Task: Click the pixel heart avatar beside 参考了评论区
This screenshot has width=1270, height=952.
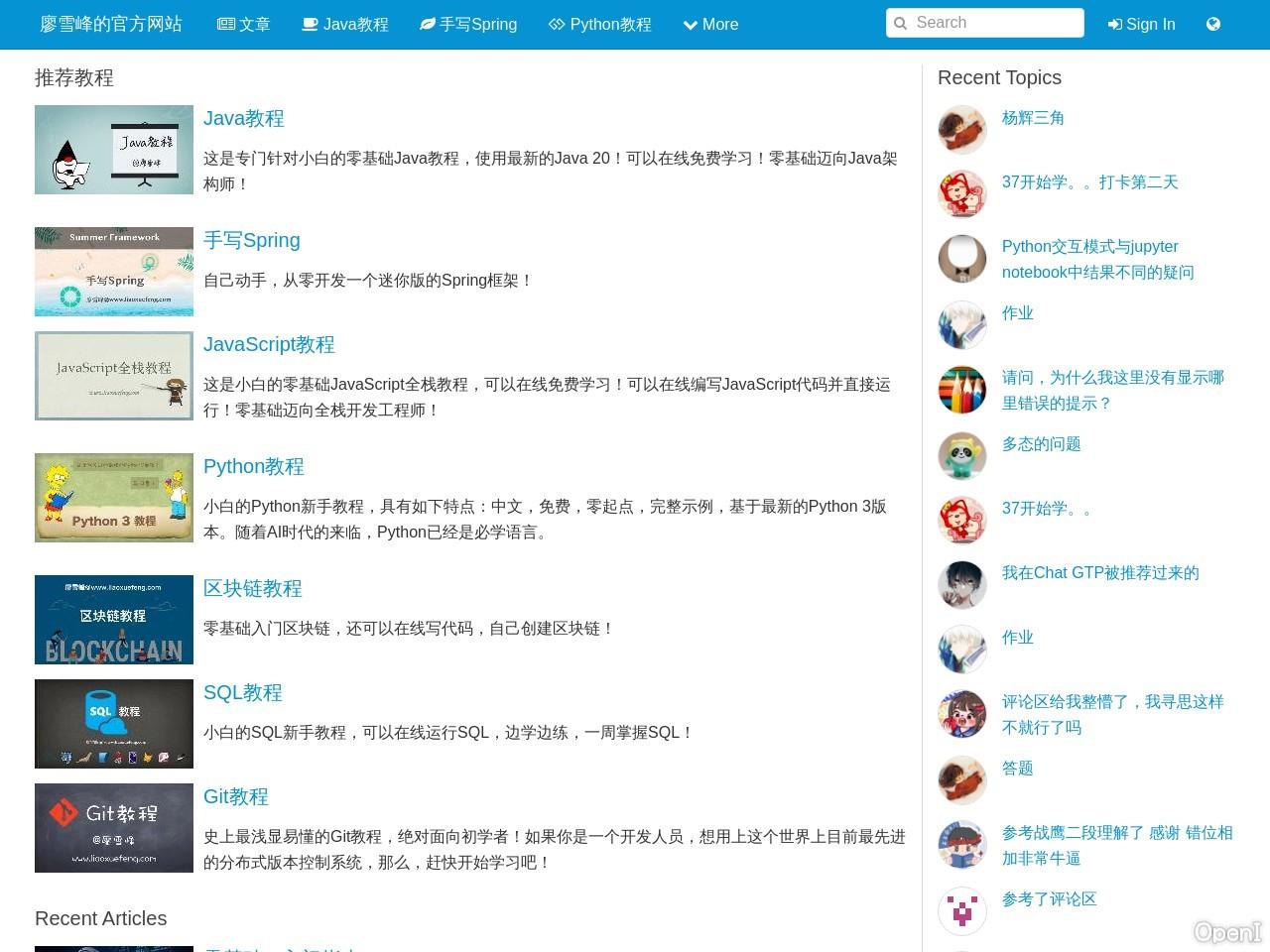Action: point(961,911)
